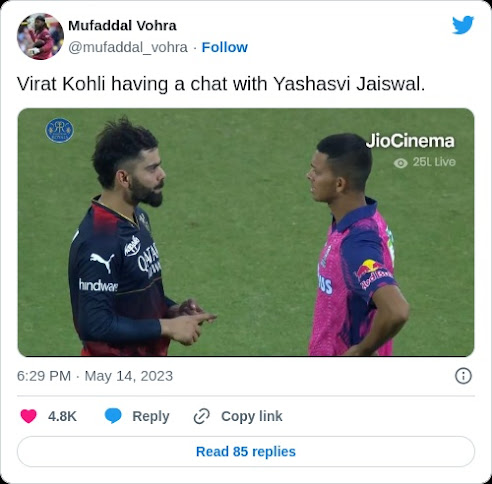Read 85 replies
Image resolution: width=492 pixels, height=484 pixels.
click(x=246, y=452)
